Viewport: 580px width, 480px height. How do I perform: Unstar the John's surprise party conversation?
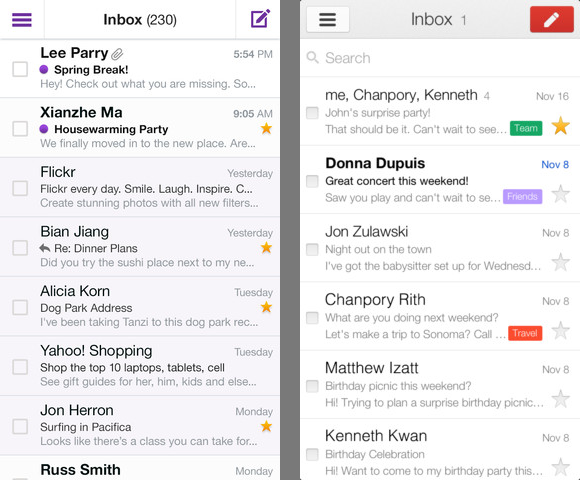click(560, 126)
